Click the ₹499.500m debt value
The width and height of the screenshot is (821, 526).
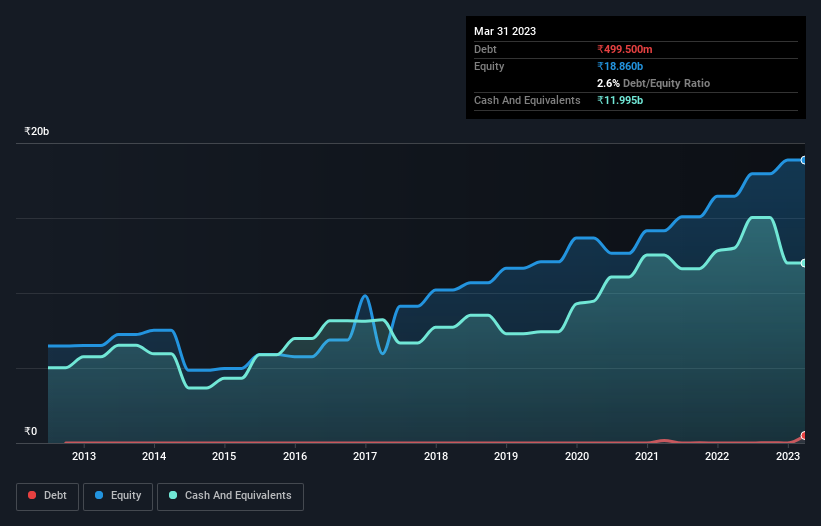point(625,49)
